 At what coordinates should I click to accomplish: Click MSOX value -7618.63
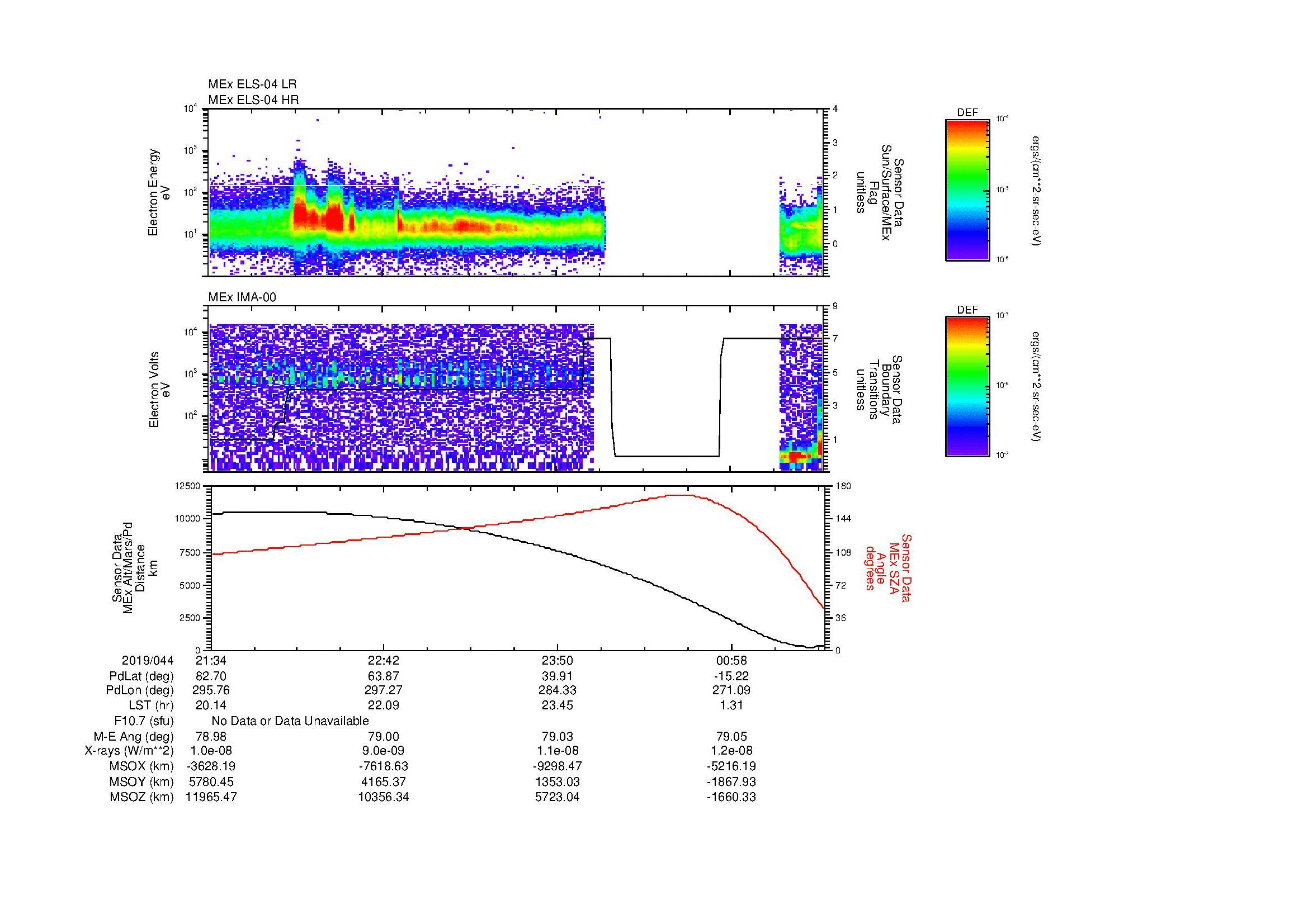(x=384, y=766)
